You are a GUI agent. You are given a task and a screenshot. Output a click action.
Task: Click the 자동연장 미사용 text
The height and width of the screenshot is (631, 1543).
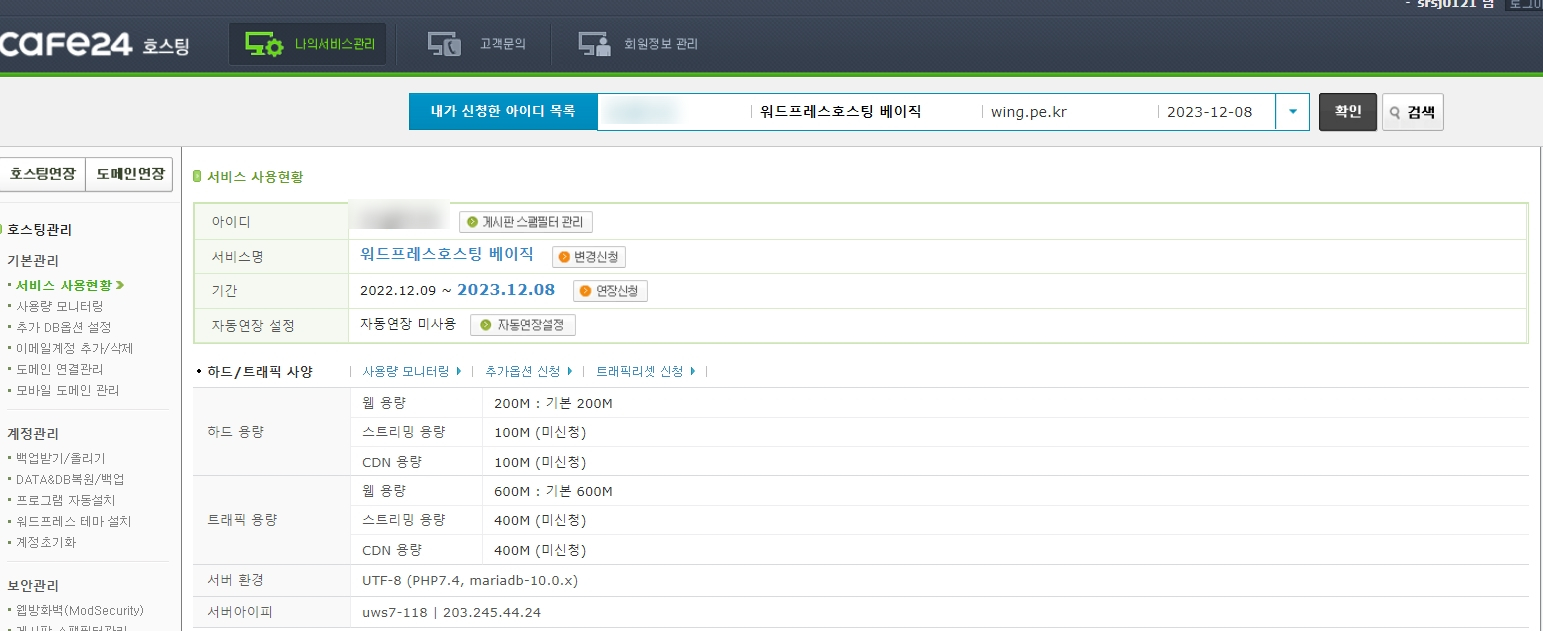pos(408,324)
